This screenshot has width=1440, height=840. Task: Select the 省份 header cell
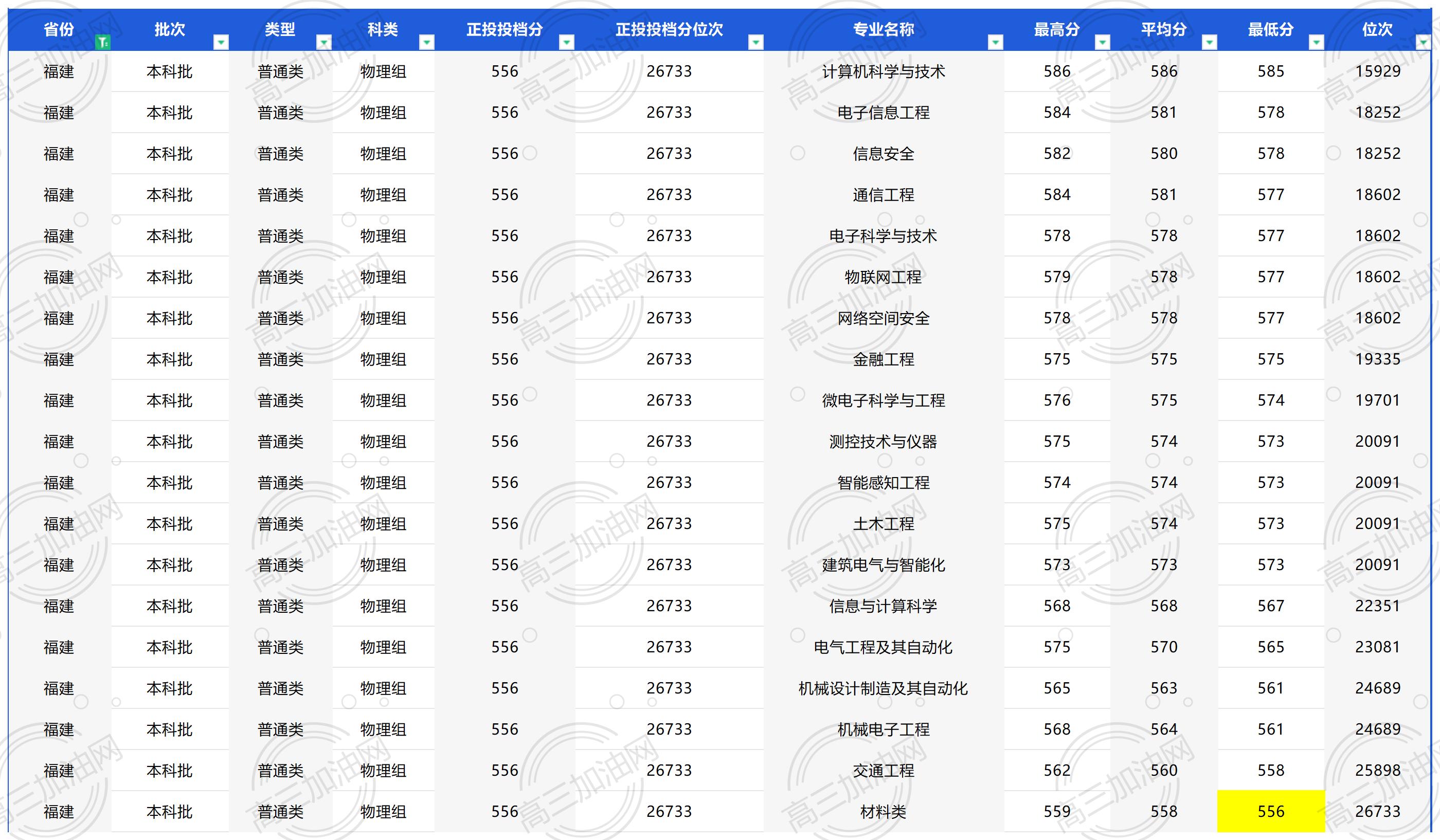[x=60, y=30]
